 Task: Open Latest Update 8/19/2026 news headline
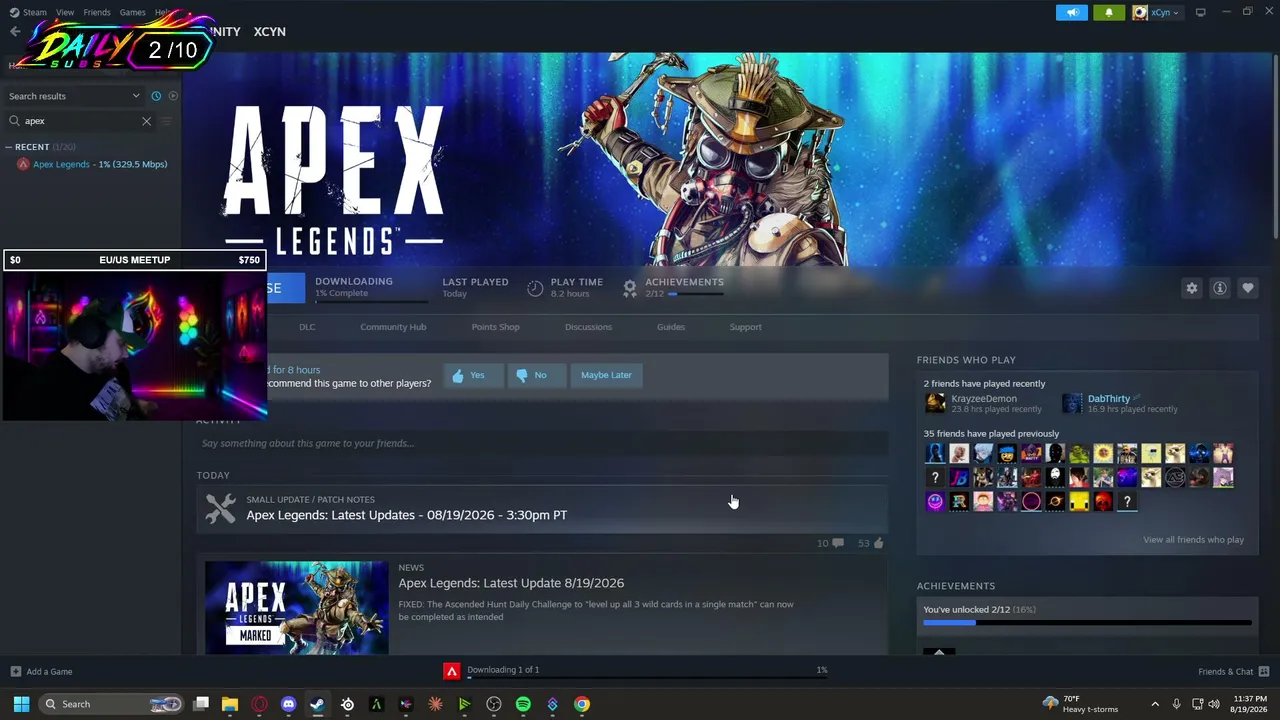pos(511,583)
